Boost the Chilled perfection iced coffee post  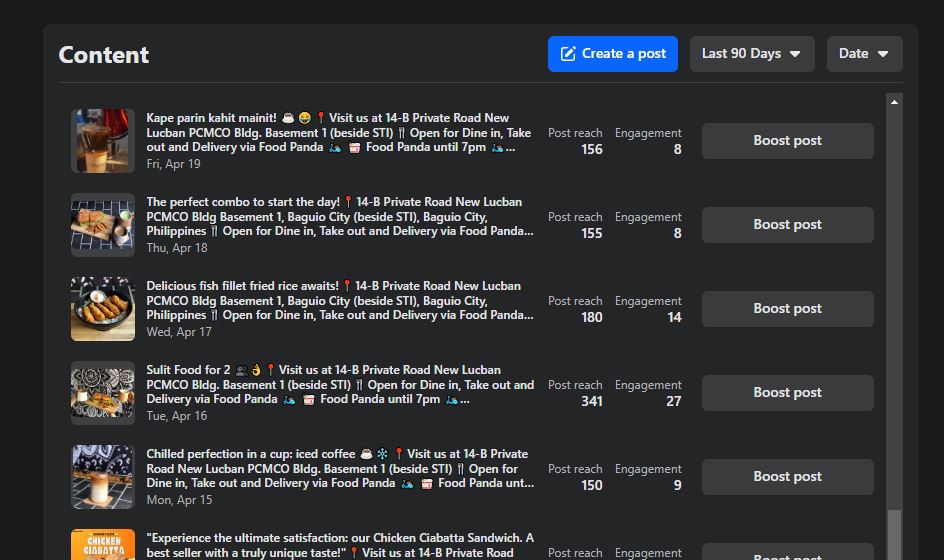tap(787, 477)
